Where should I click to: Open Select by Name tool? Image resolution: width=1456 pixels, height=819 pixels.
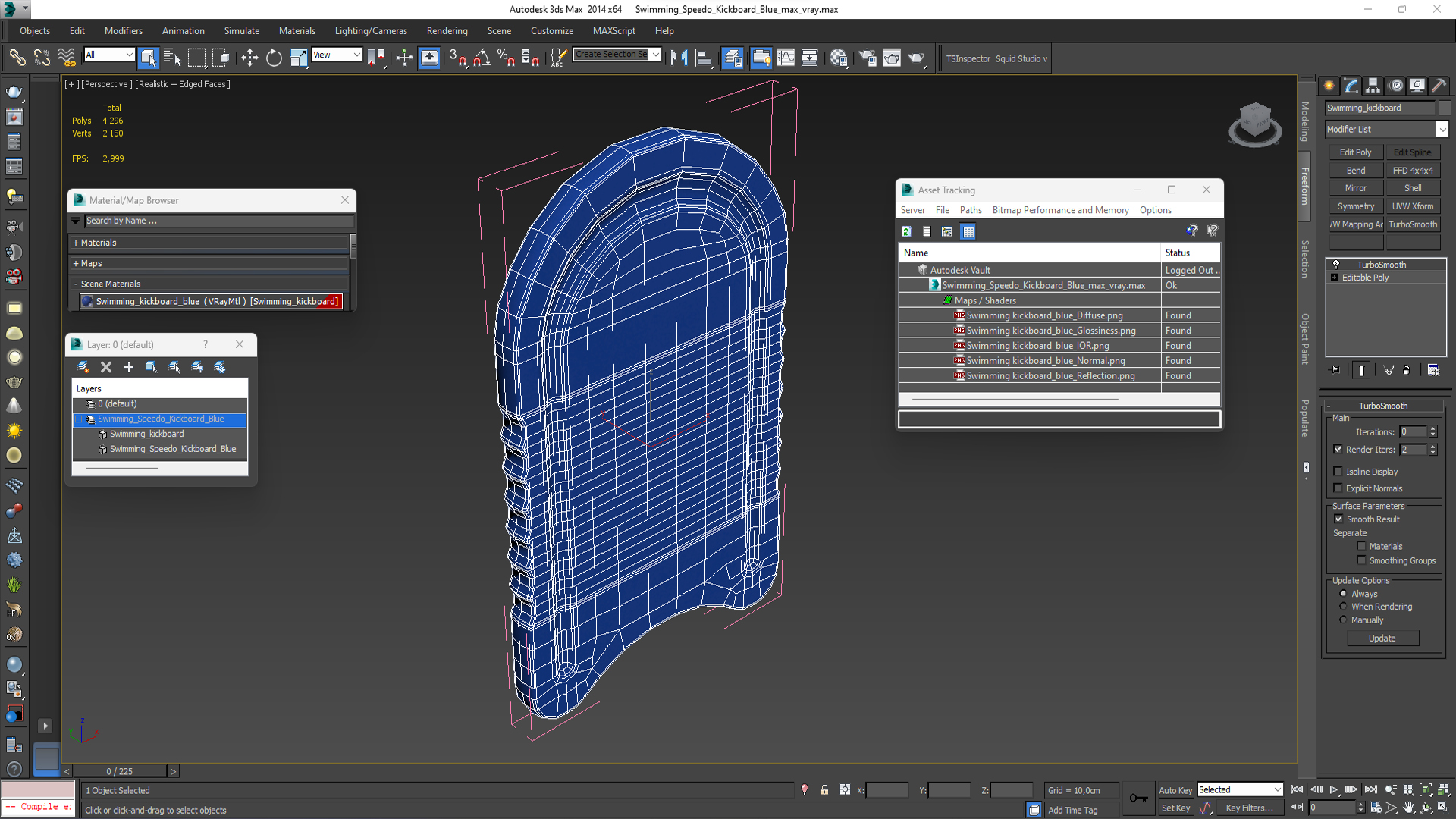(172, 58)
